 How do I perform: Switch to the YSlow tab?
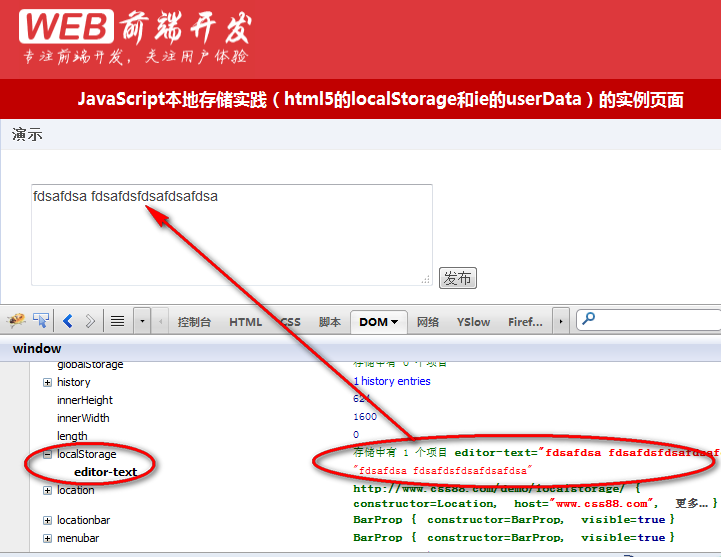pyautogui.click(x=473, y=322)
